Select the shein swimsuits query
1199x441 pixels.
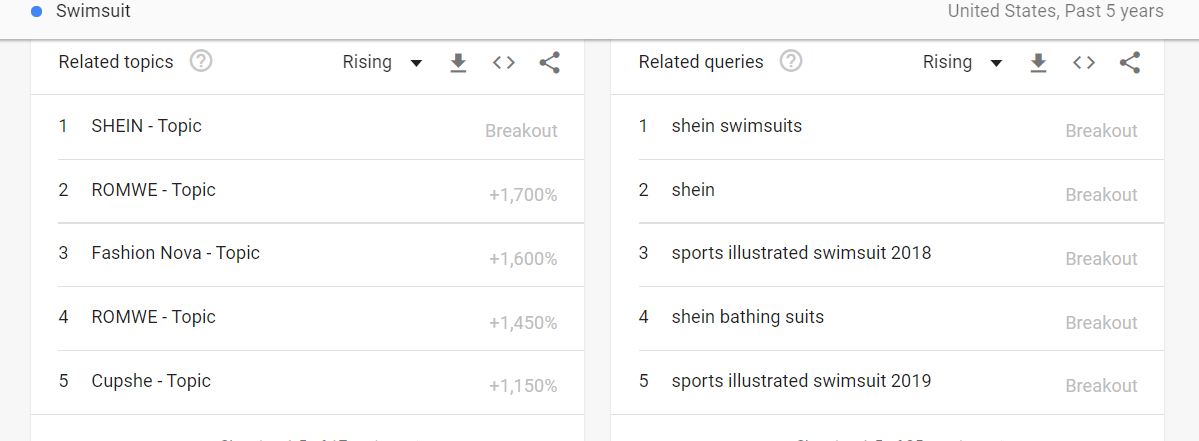[x=888, y=128]
